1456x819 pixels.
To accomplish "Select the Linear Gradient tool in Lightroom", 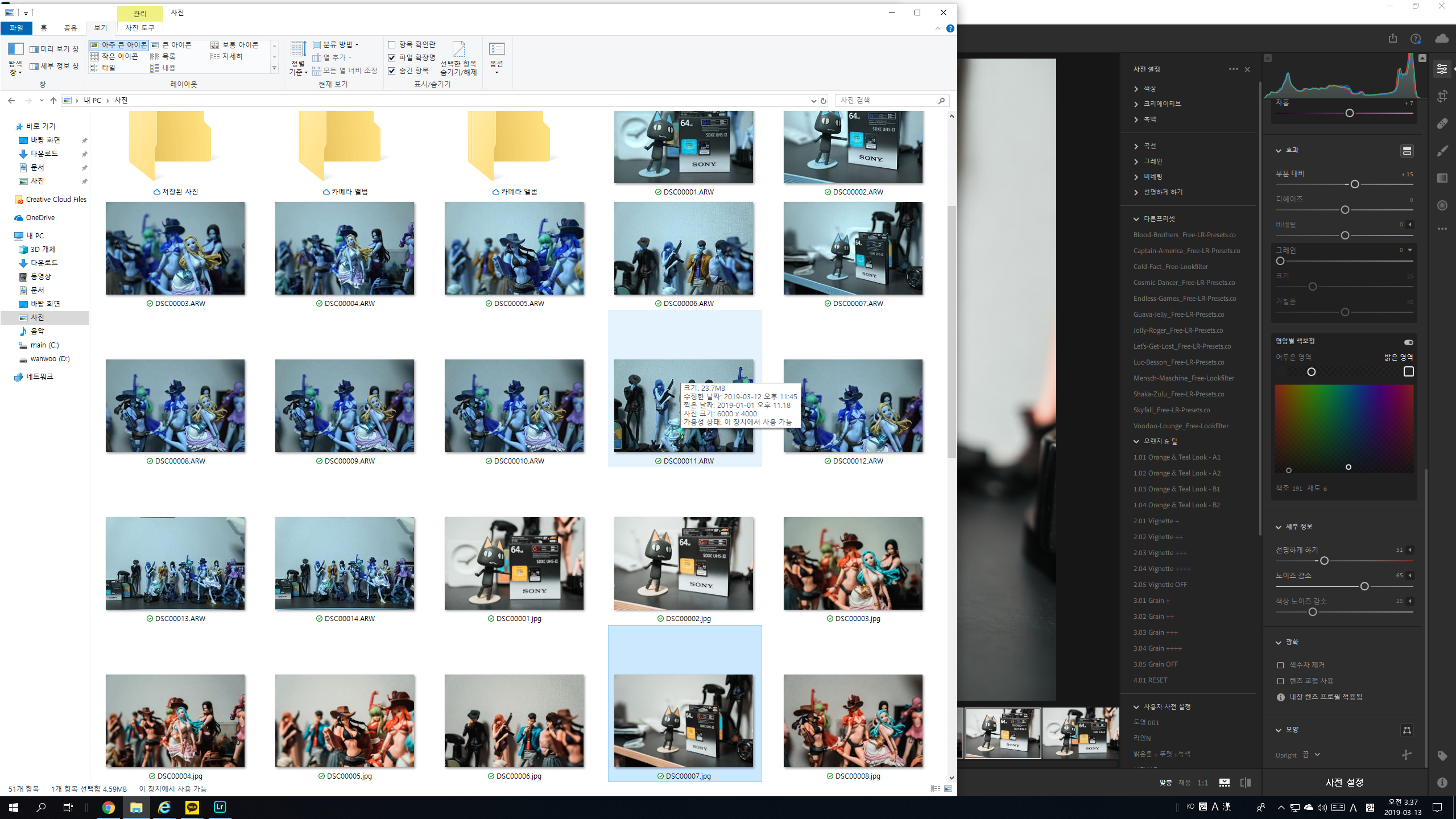I will (x=1442, y=178).
